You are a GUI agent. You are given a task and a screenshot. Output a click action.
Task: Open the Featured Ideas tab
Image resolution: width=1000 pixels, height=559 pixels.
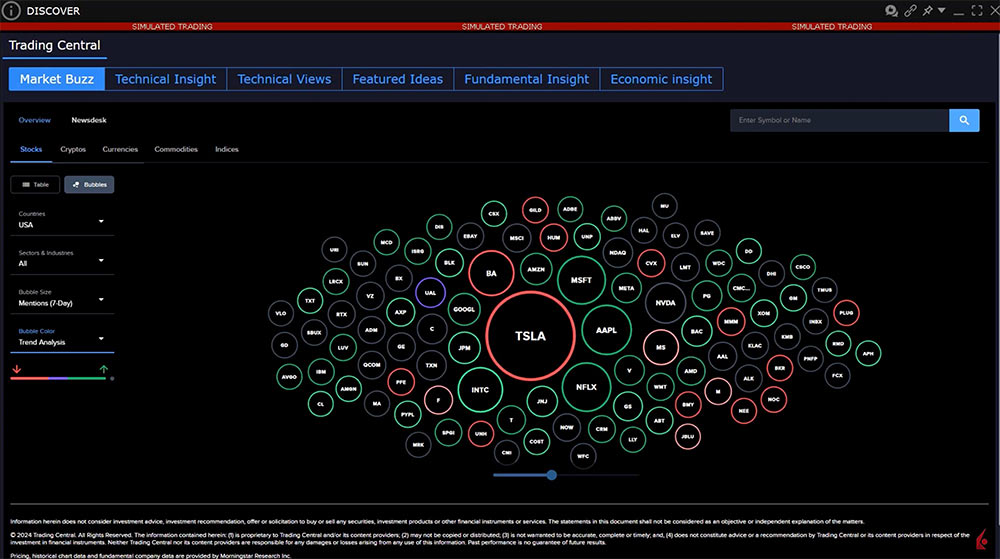pyautogui.click(x=397, y=79)
